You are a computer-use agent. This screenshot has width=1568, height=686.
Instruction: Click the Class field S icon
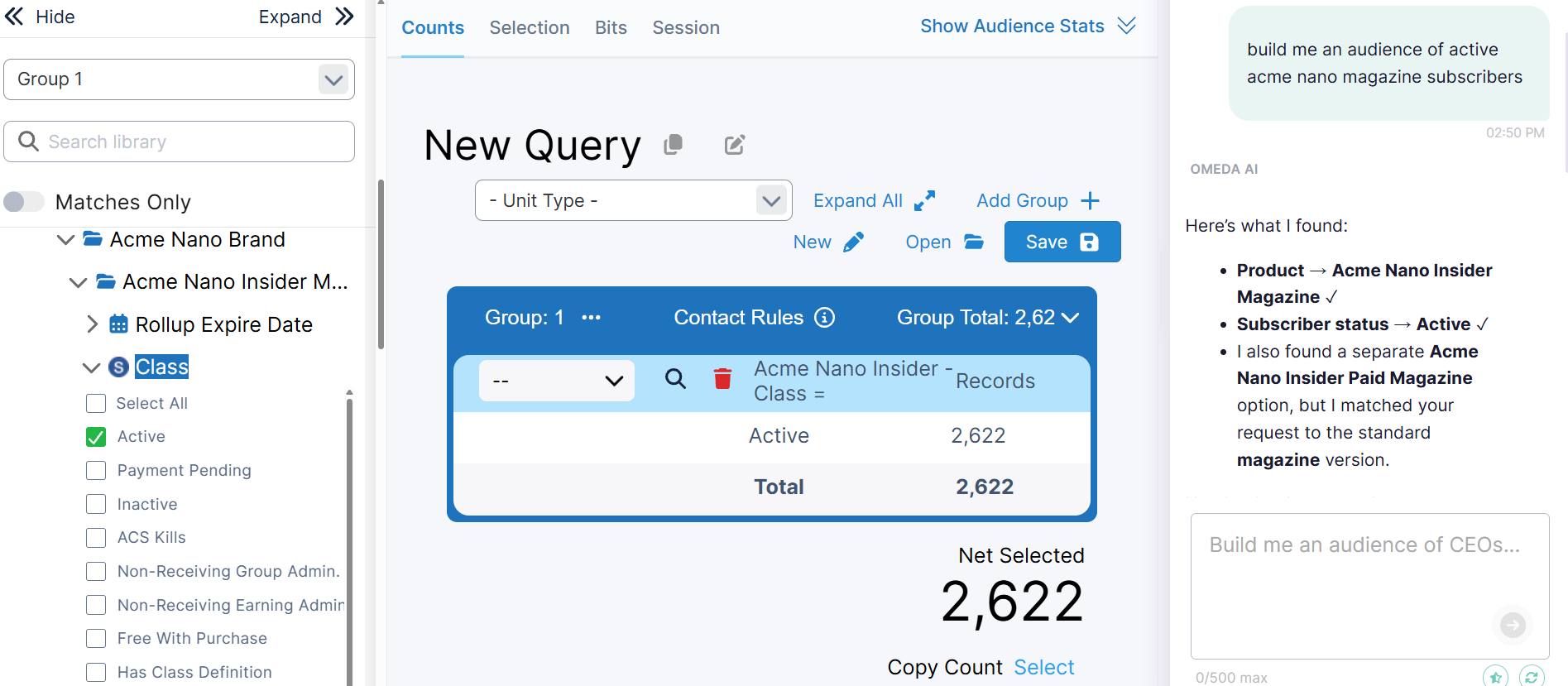[119, 367]
